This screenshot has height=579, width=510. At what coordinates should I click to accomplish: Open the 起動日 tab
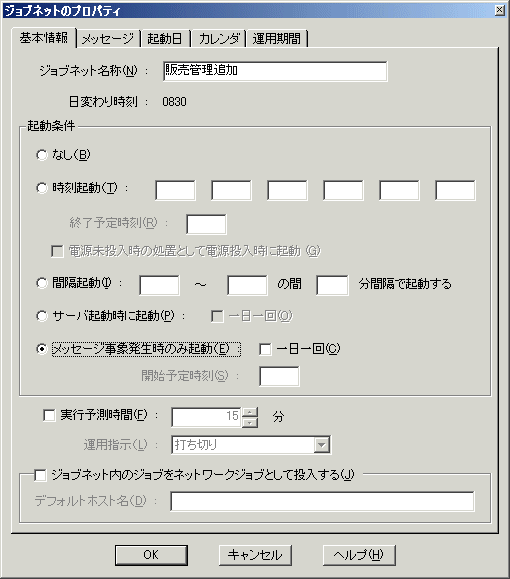[165, 38]
